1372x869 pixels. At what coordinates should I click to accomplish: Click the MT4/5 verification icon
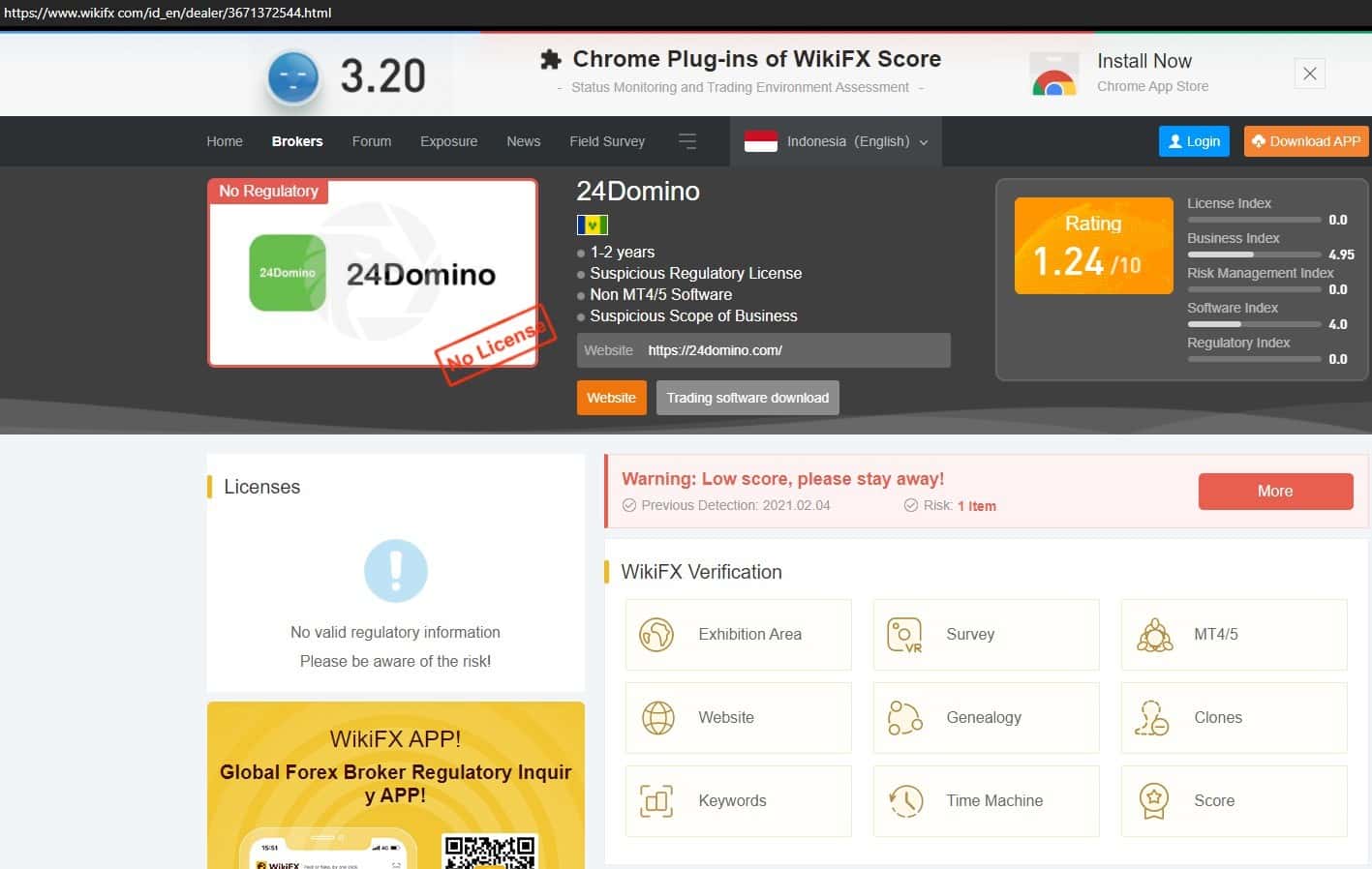[1154, 635]
